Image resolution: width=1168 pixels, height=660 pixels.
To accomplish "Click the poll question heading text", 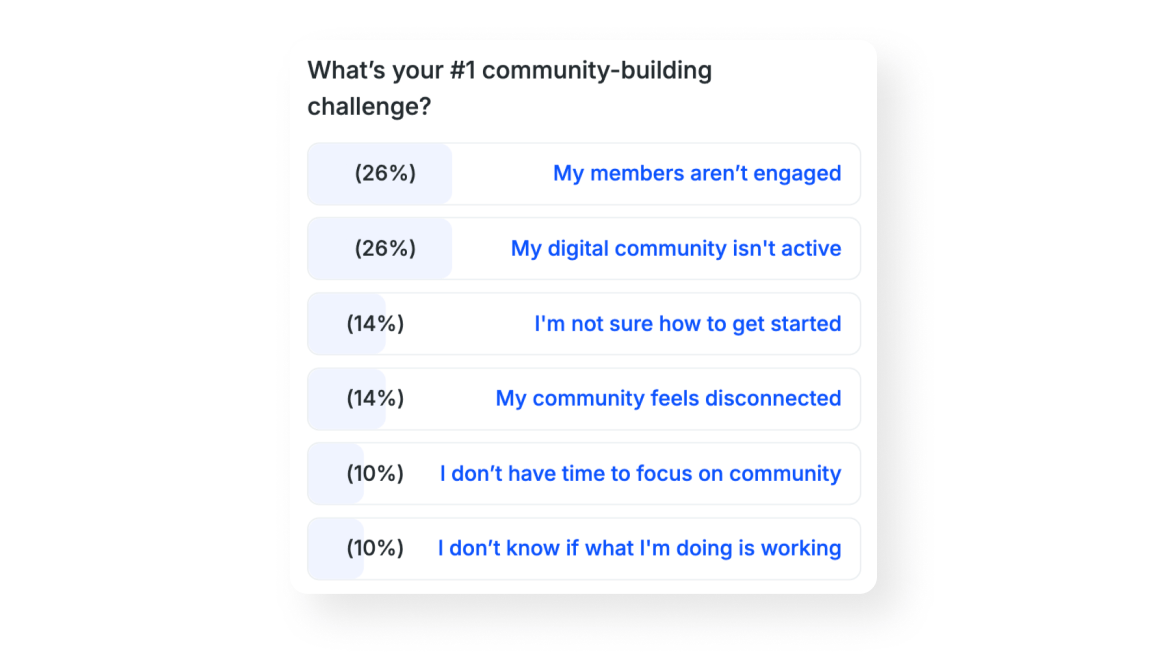I will [509, 88].
